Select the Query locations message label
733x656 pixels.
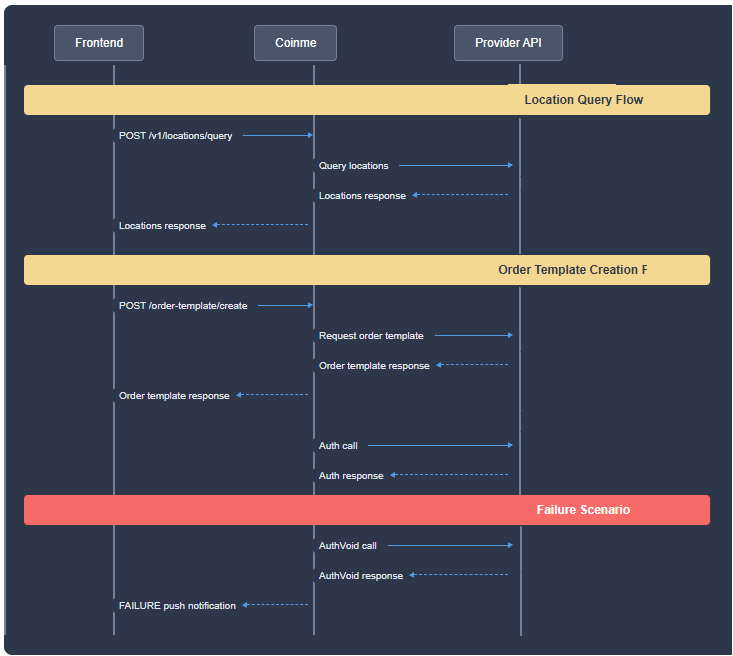click(x=353, y=166)
